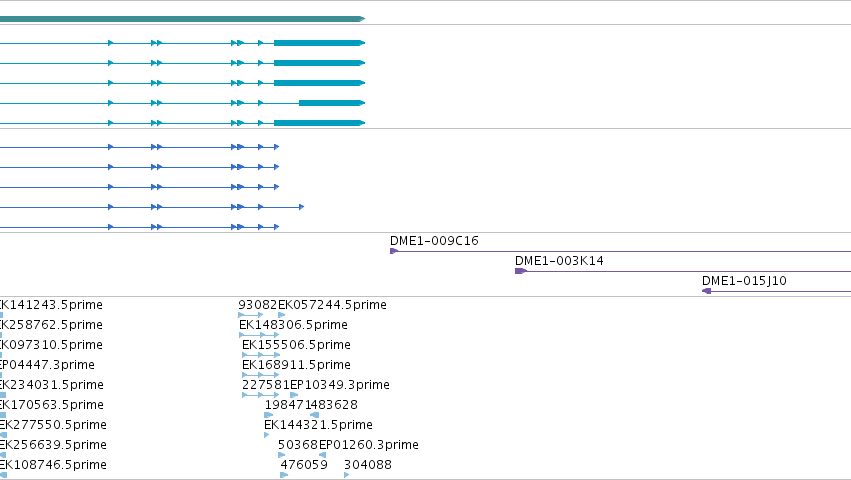Select the shorter terminal exon of fourth transcript
Image resolution: width=851 pixels, height=480 pixels.
pyautogui.click(x=332, y=103)
